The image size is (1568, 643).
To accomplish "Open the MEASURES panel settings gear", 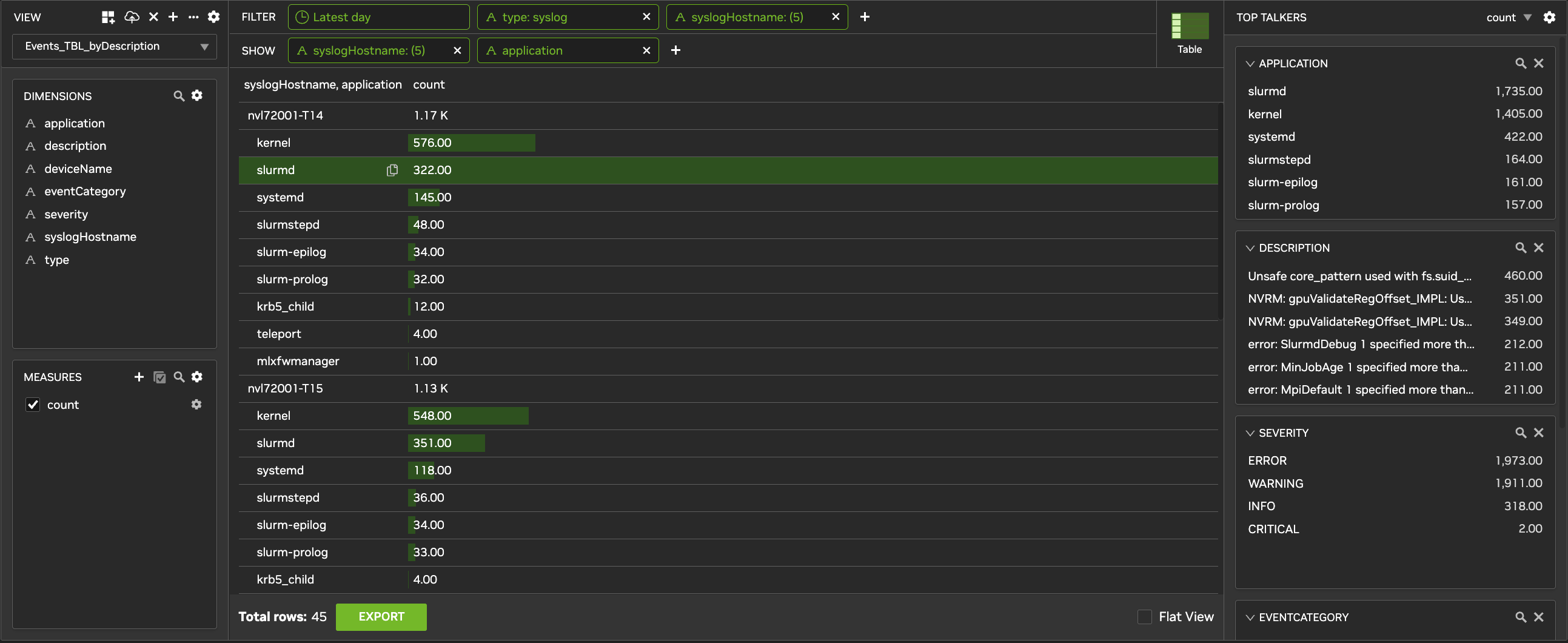I will click(197, 377).
